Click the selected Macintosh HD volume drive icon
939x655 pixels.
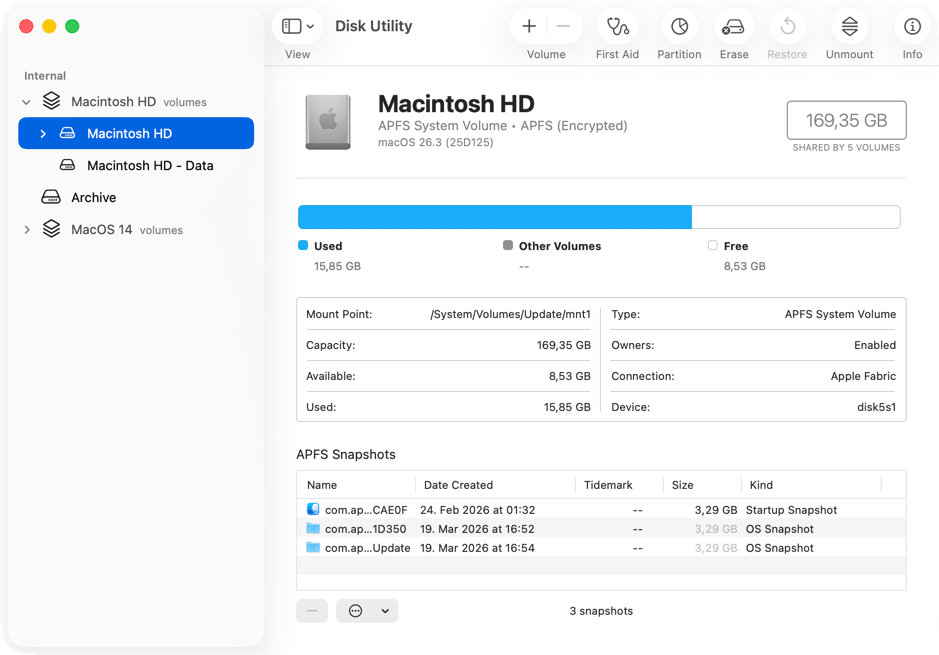point(68,133)
